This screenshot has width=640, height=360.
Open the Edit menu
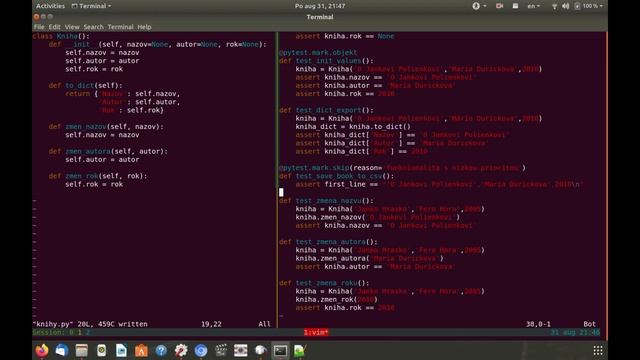tap(54, 27)
